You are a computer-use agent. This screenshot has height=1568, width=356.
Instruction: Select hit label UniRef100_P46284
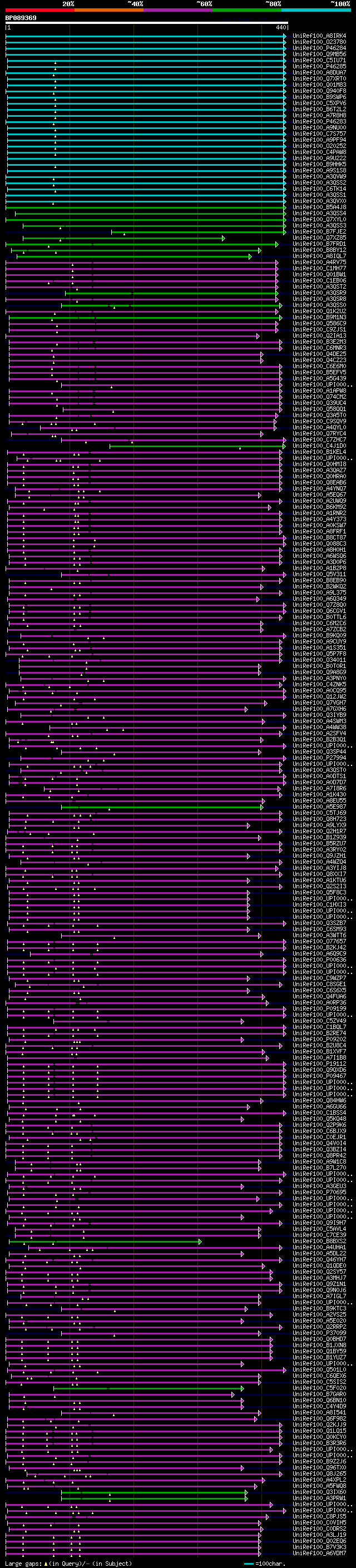tap(319, 48)
